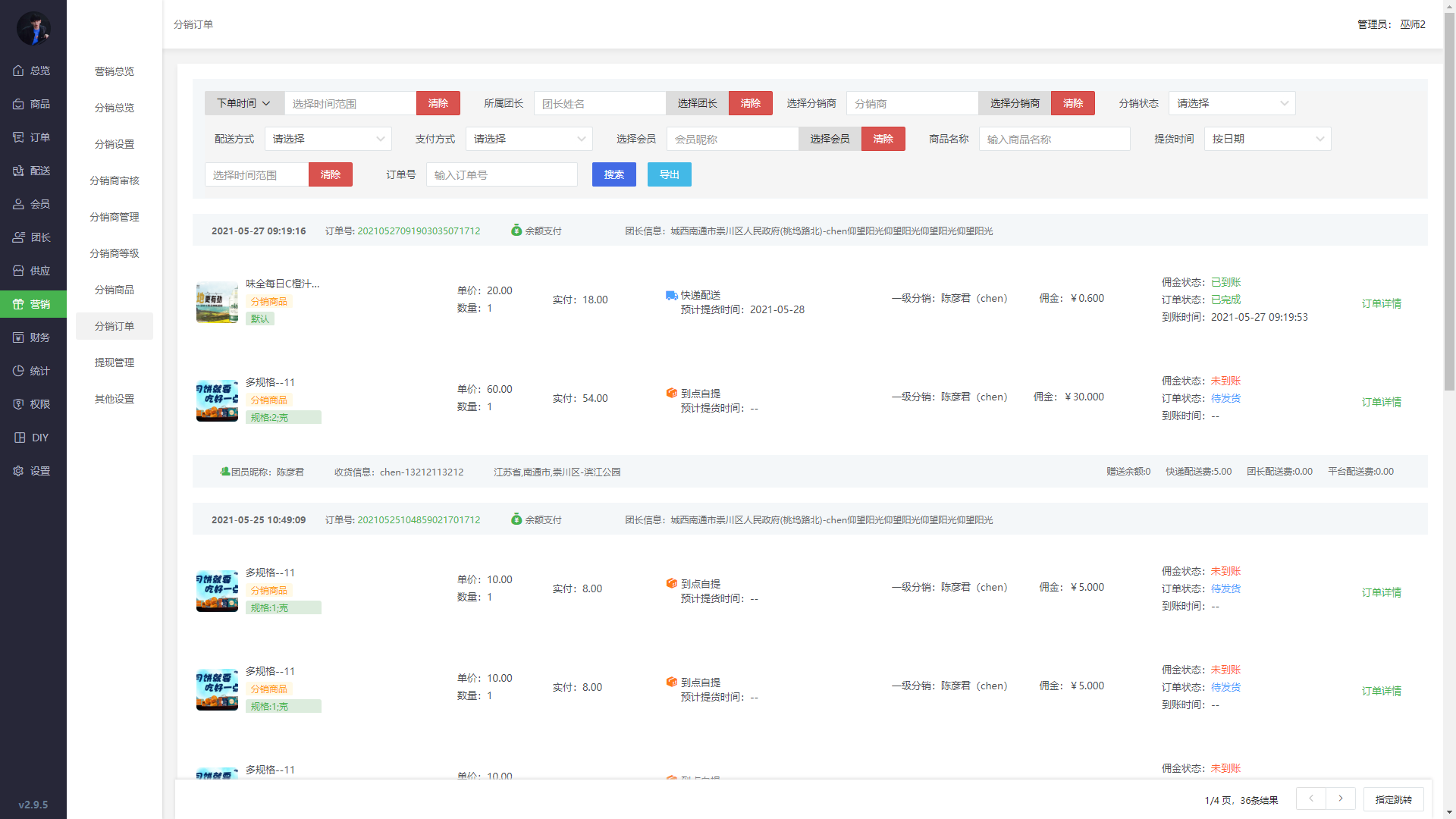1456x819 pixels.
Task: Expand the 分销状态 dropdown
Action: (x=1232, y=103)
